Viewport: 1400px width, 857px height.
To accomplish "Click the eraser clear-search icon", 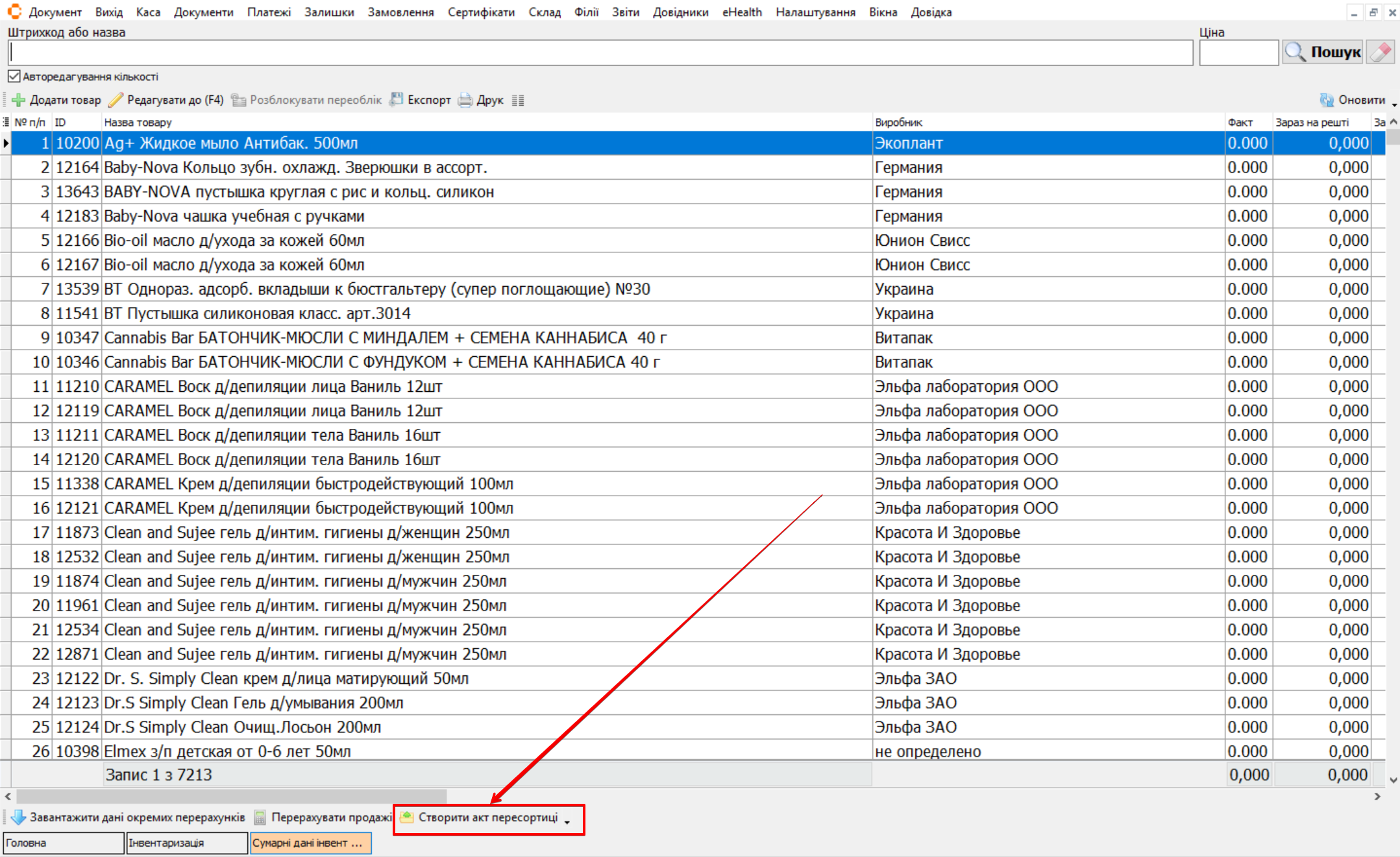I will (x=1381, y=52).
